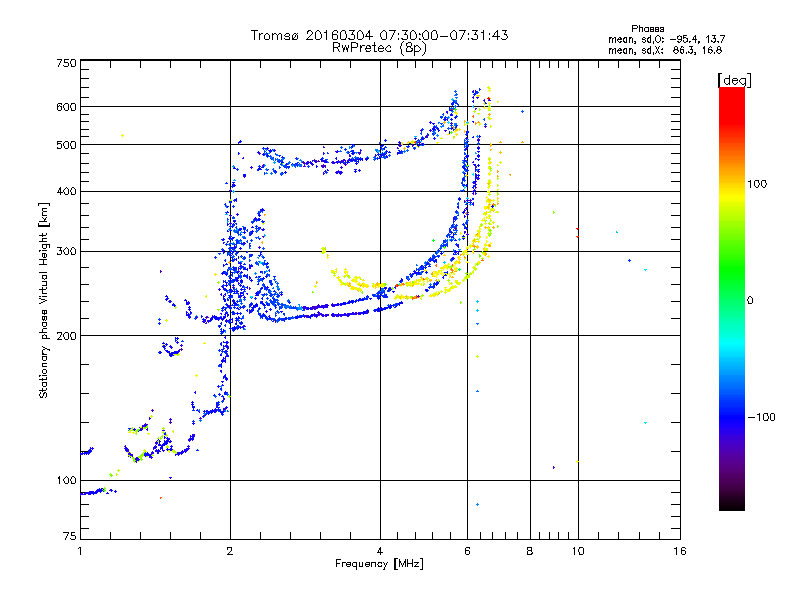Click the y-axis tick label '500'

[66, 145]
